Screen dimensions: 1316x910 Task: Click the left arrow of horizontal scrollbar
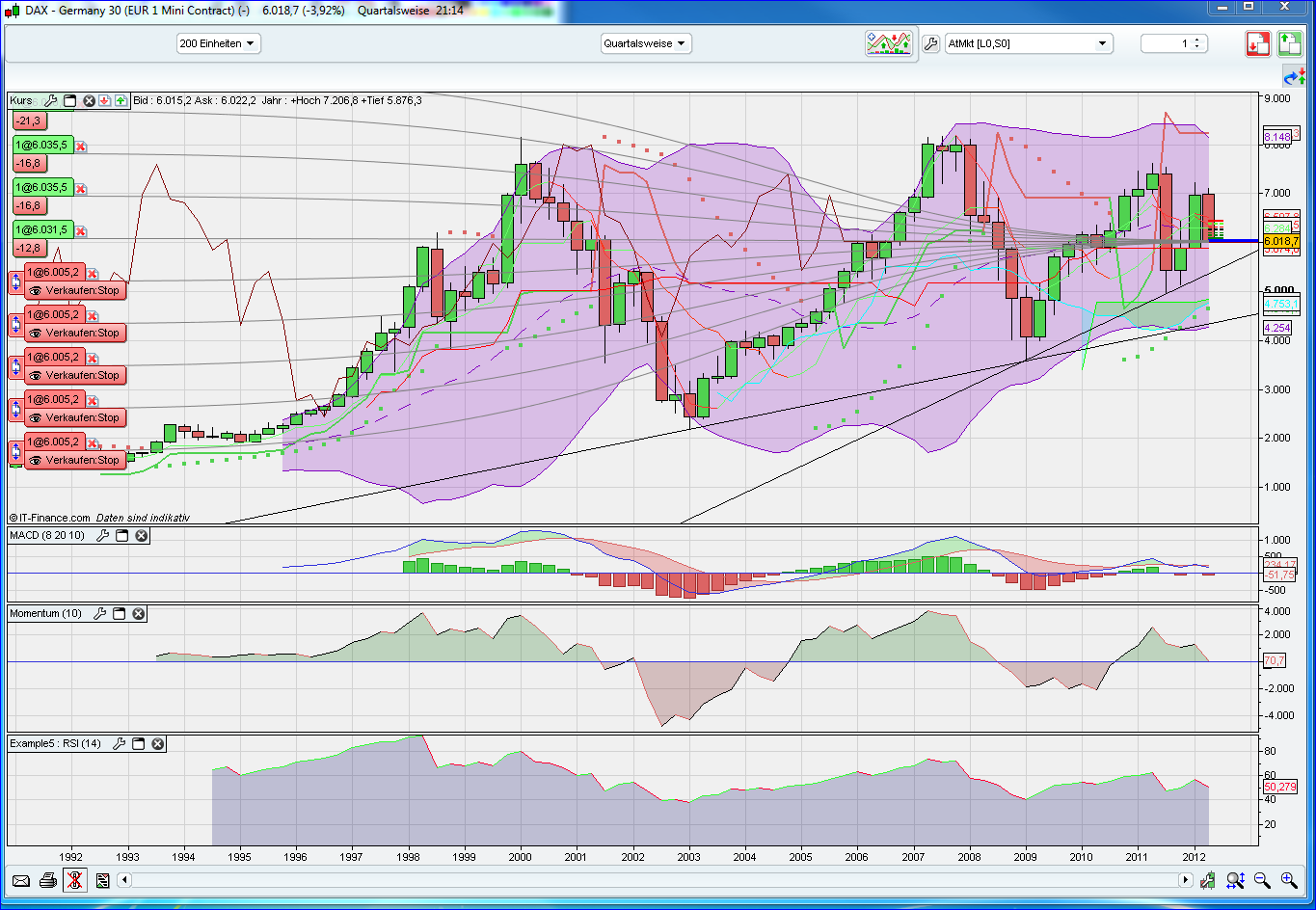pos(125,880)
